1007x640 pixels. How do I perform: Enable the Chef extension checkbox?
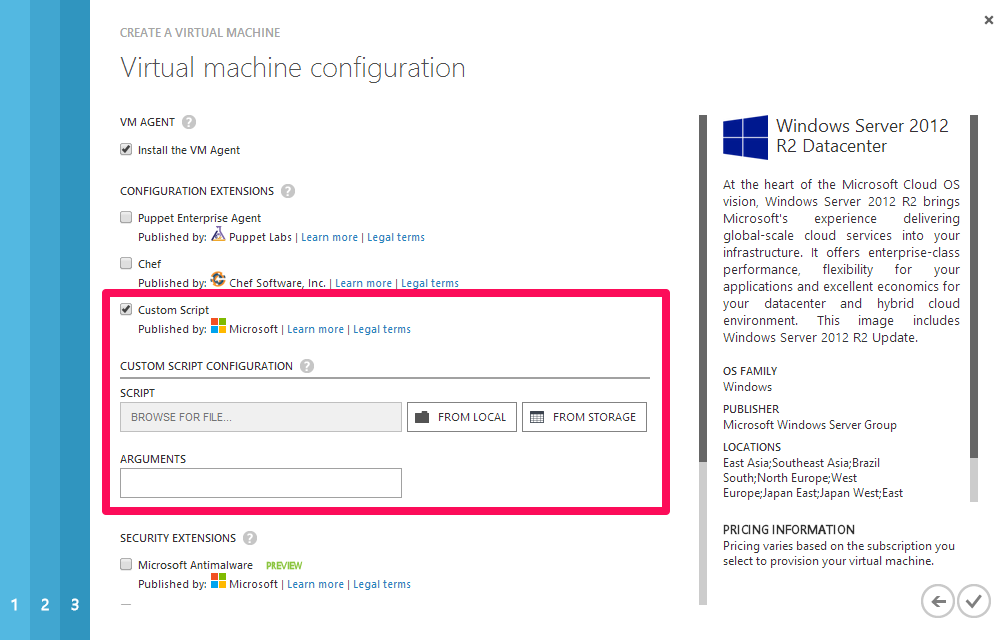[126, 264]
